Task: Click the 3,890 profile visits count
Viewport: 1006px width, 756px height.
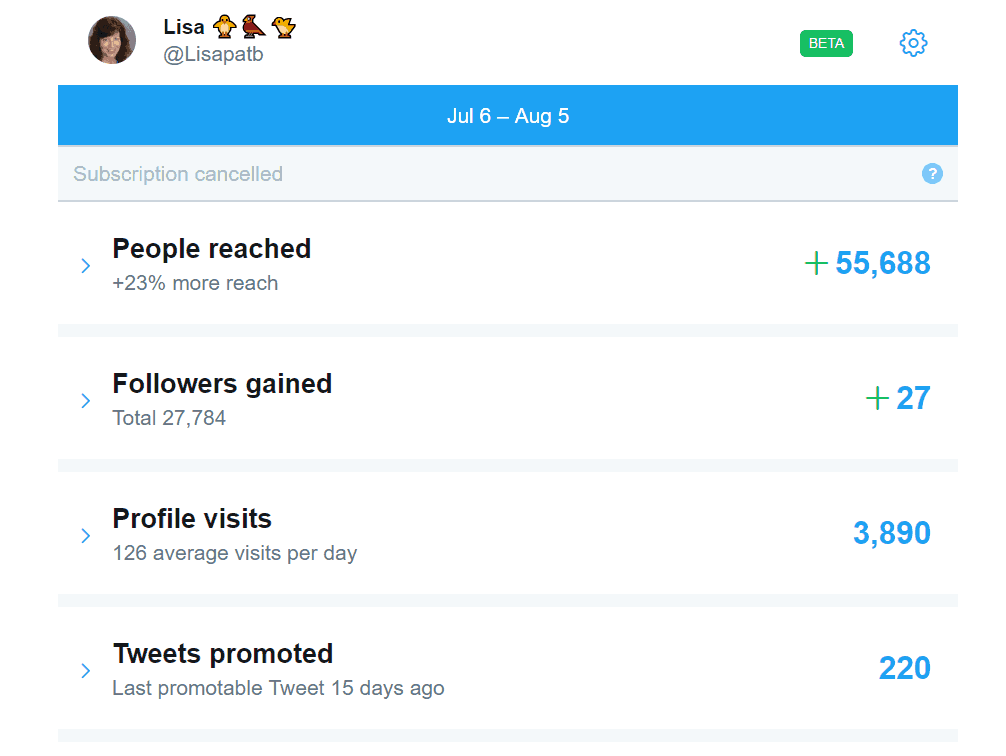Action: pos(891,533)
